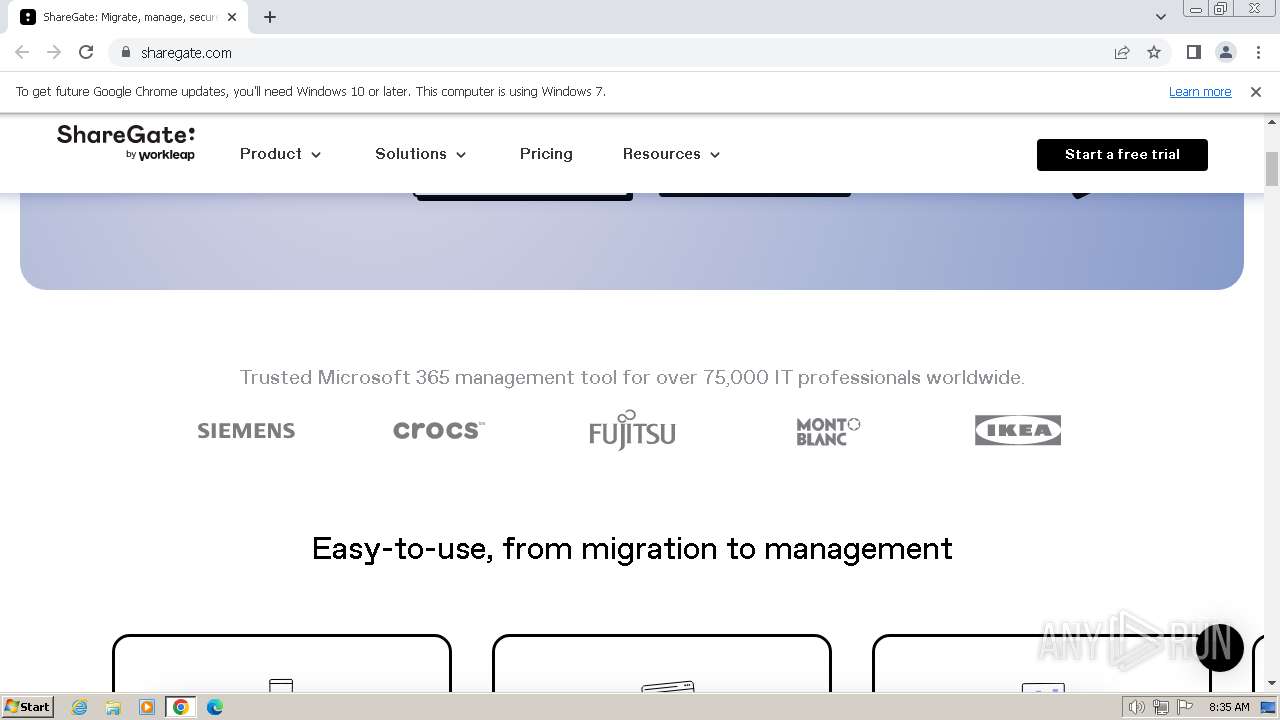Screen dimensions: 1280x720
Task: Open a new tab
Action: tap(270, 17)
